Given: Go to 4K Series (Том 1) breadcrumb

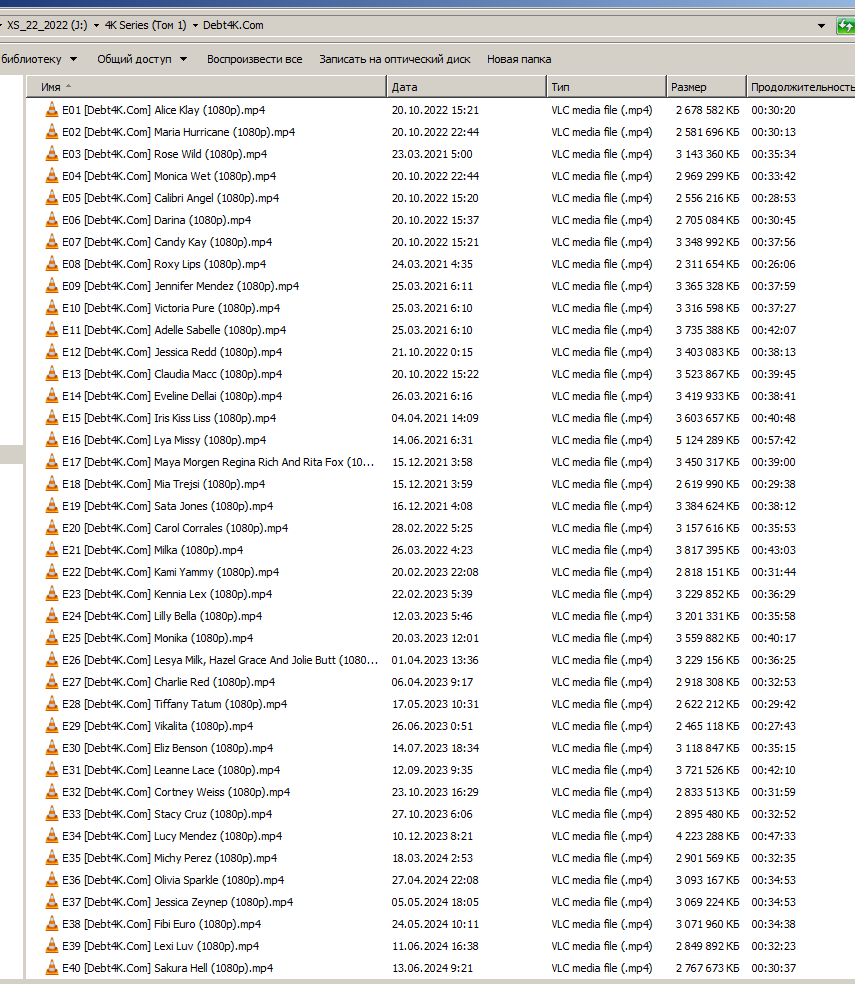Looking at the screenshot, I should (x=146, y=25).
